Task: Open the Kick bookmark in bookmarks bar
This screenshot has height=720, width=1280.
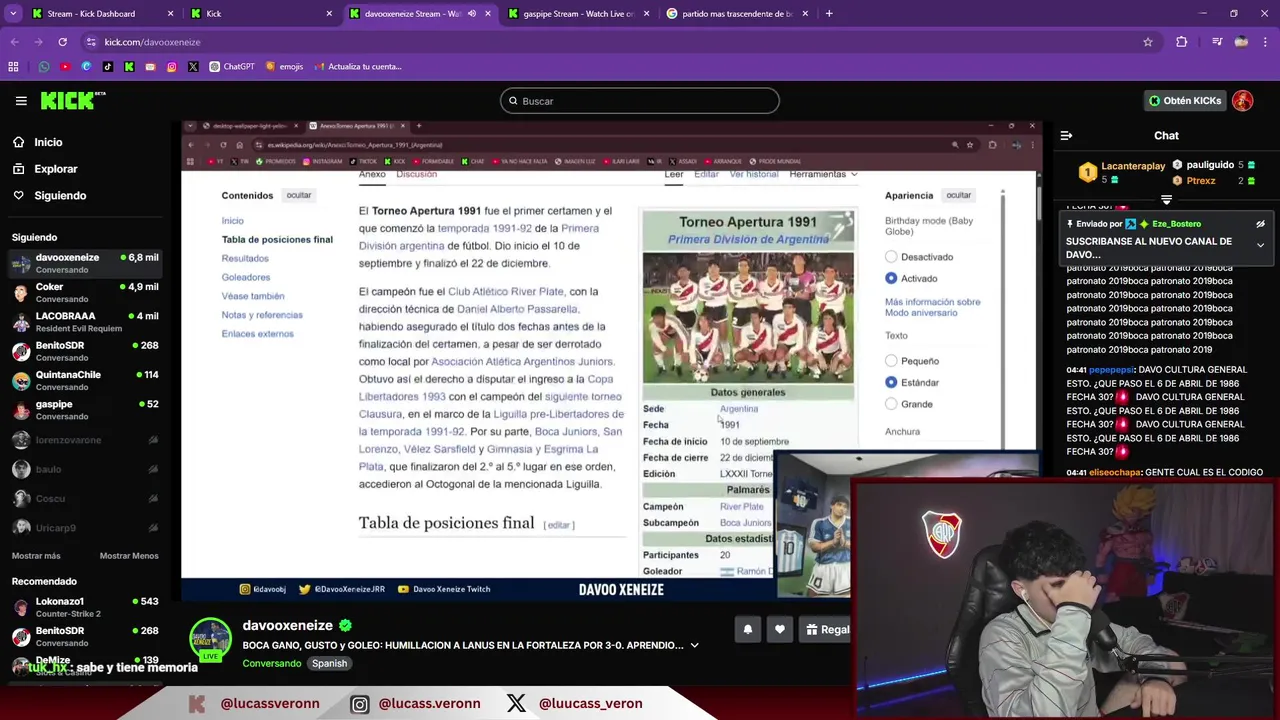Action: (129, 67)
